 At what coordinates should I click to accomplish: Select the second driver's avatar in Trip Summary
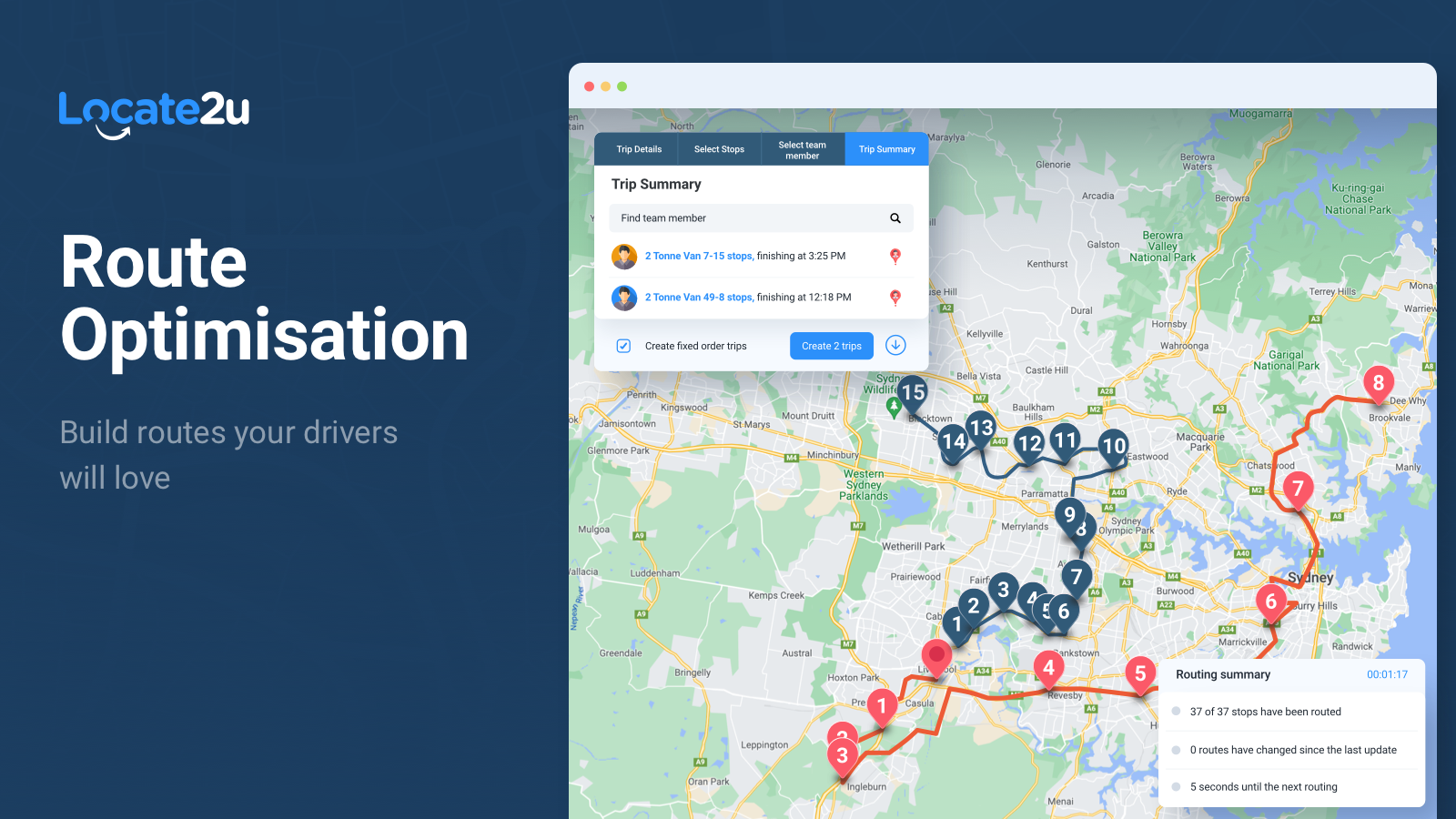[624, 298]
